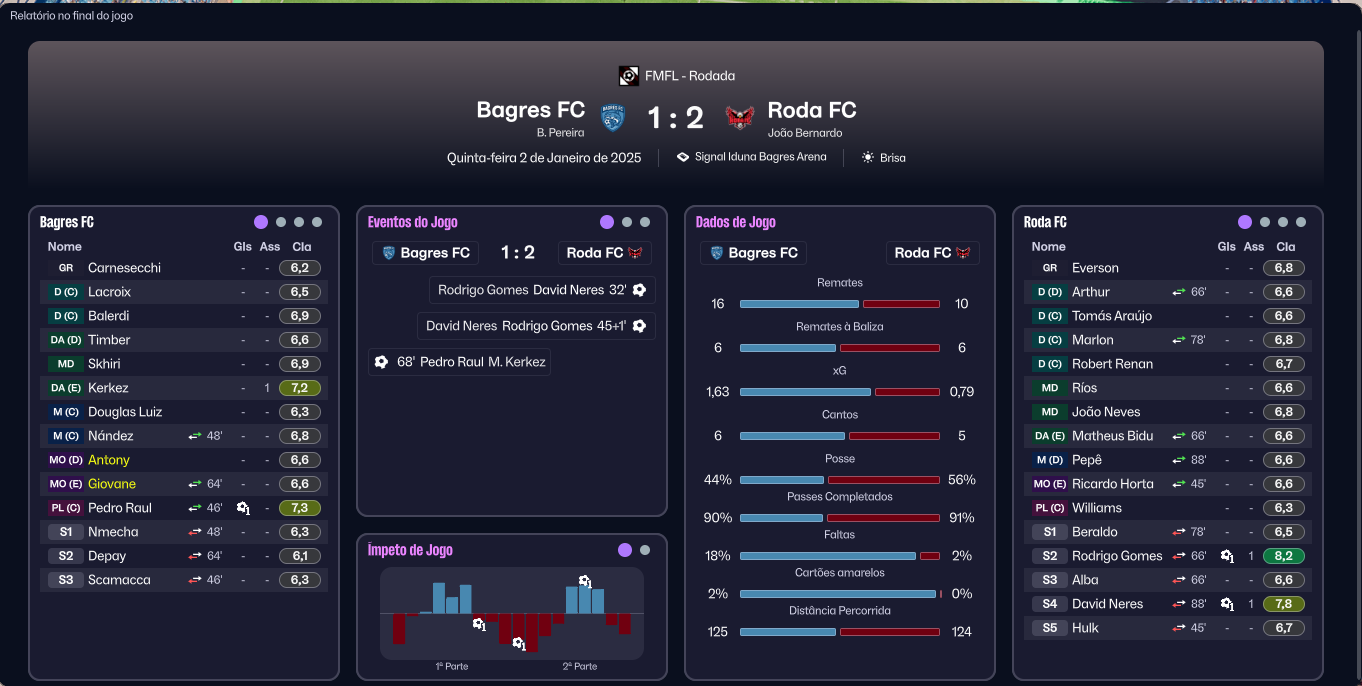Select the purple page dot in Bagres FC panel
1362x686 pixels.
click(x=261, y=222)
